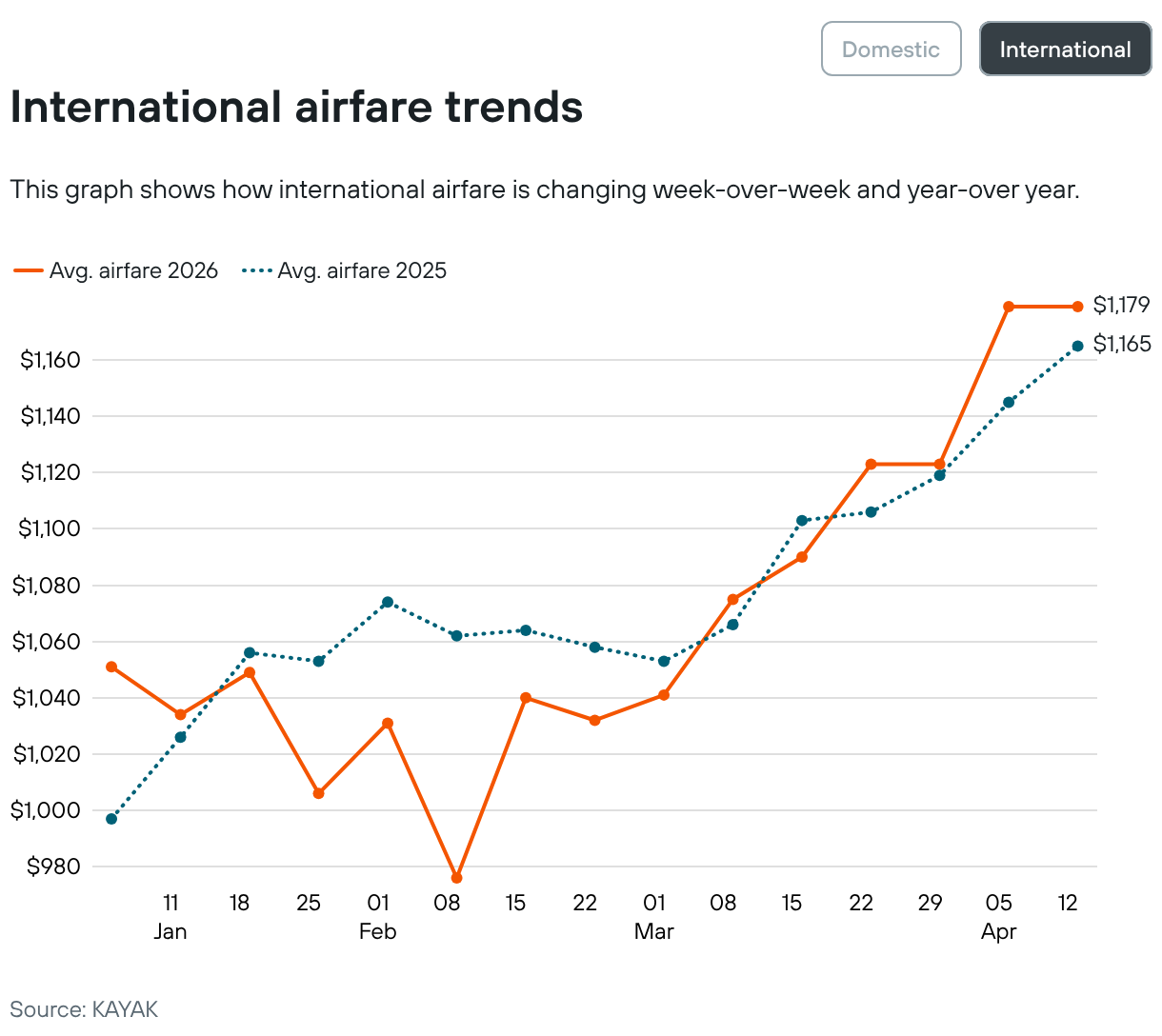Switch to the Domestic tab
This screenshot has height=1036, width=1162.
point(891,50)
